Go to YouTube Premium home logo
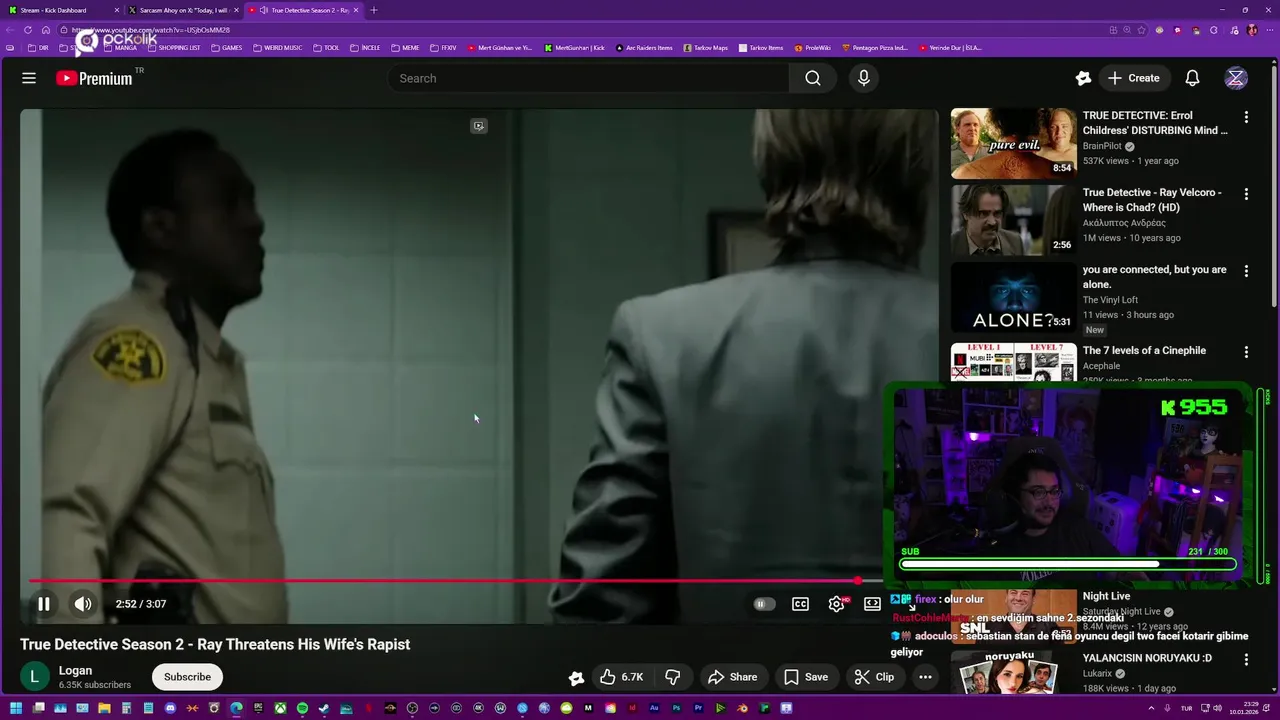 95,78
